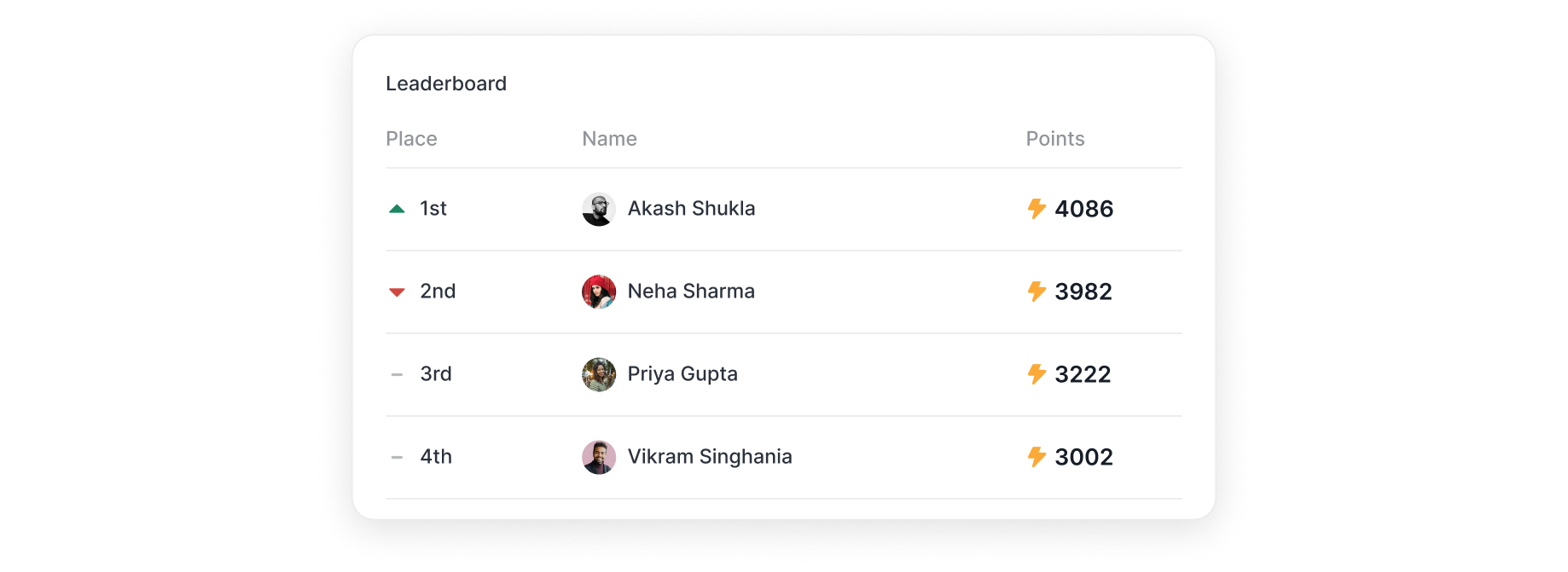Screen dimensions: 1568x572
Task: Select the Neha Sharma name link
Action: 691,292
